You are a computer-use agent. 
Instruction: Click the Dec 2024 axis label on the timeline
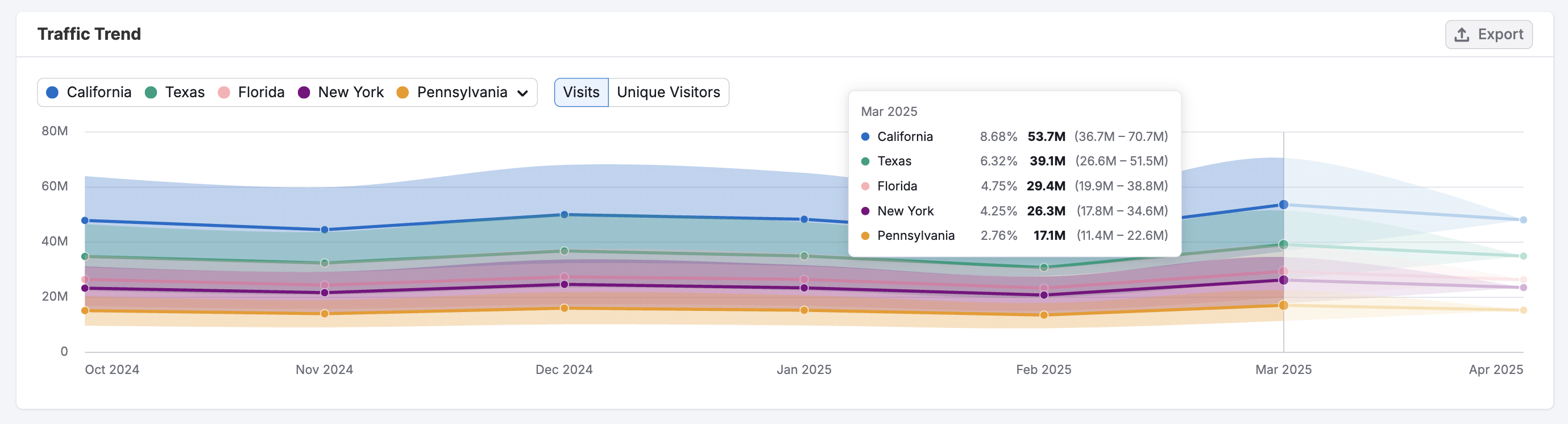tap(563, 369)
